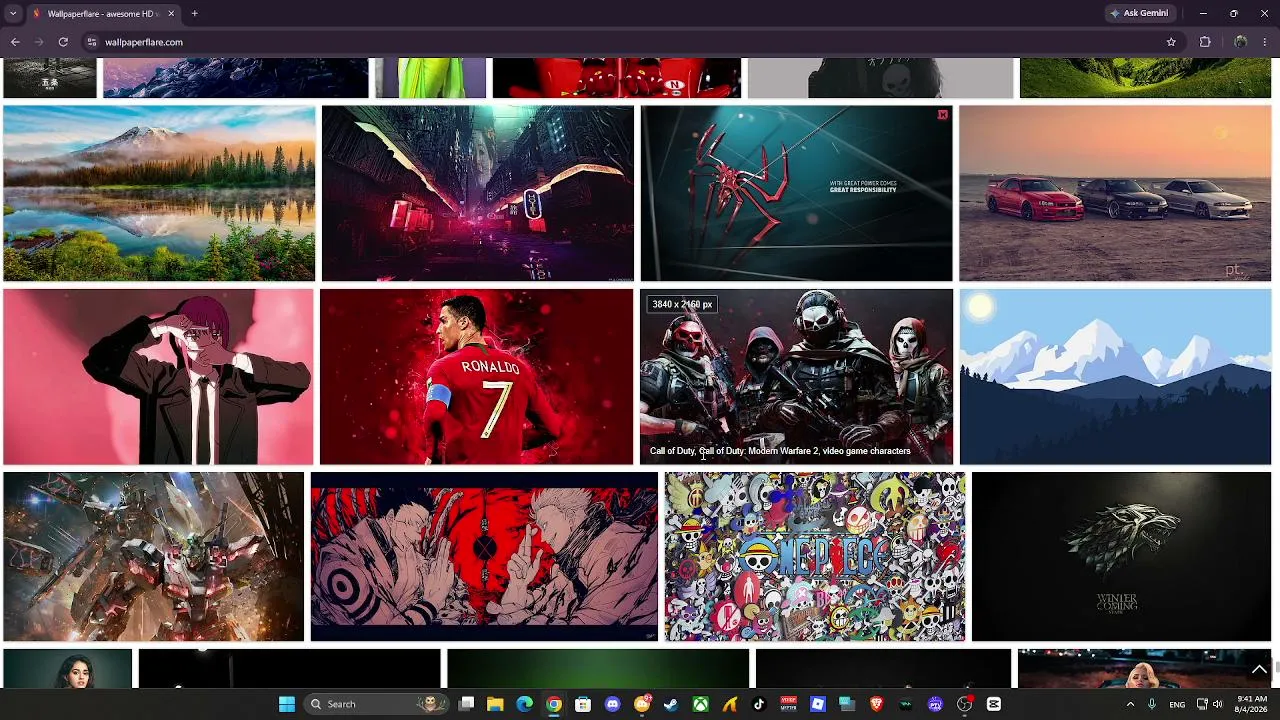This screenshot has width=1280, height=720.
Task: Open the Winter Is Coming Stark wallpaper
Action: click(1121, 557)
